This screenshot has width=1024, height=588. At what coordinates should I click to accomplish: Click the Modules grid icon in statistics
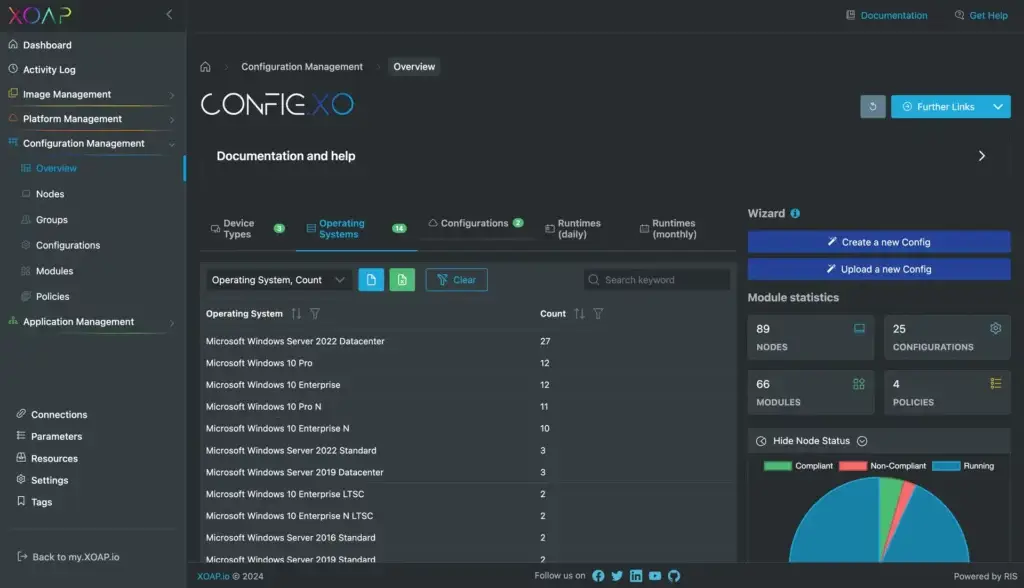[859, 384]
